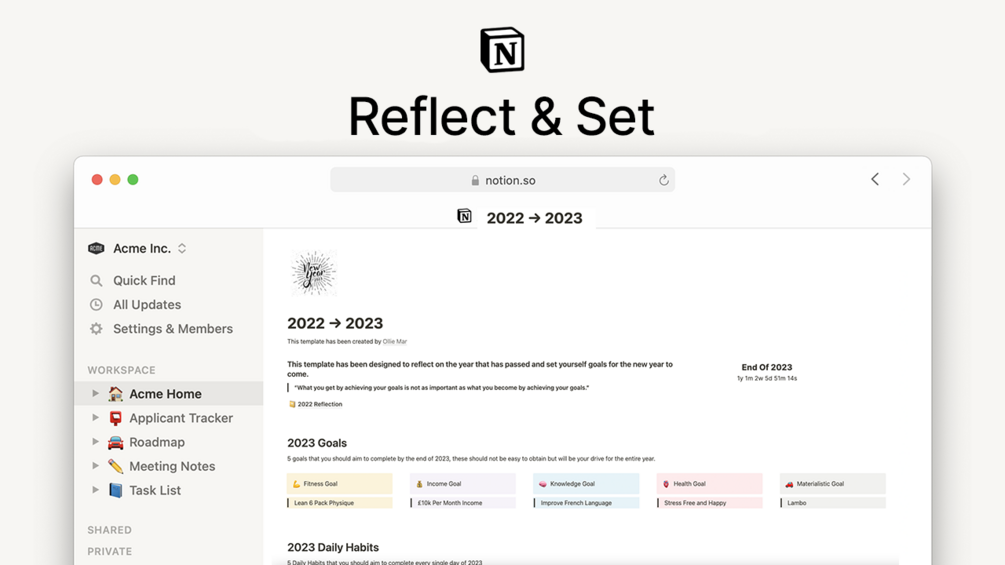
Task: Click the Ollie Mar creator link
Action: [x=395, y=341]
